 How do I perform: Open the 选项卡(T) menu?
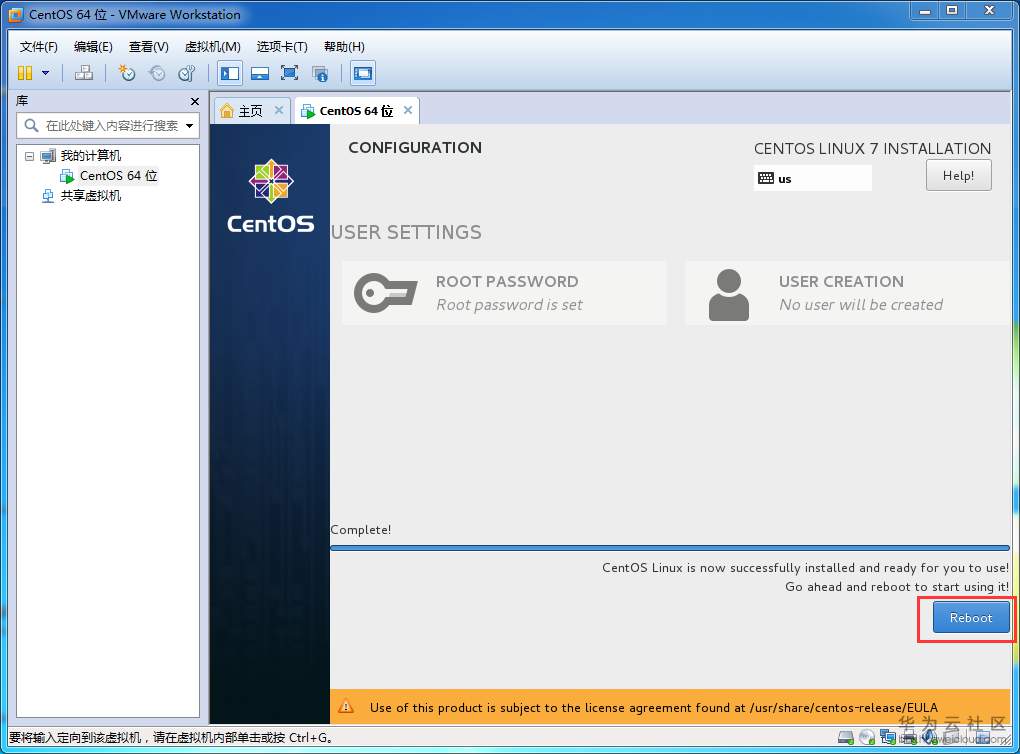click(x=282, y=47)
